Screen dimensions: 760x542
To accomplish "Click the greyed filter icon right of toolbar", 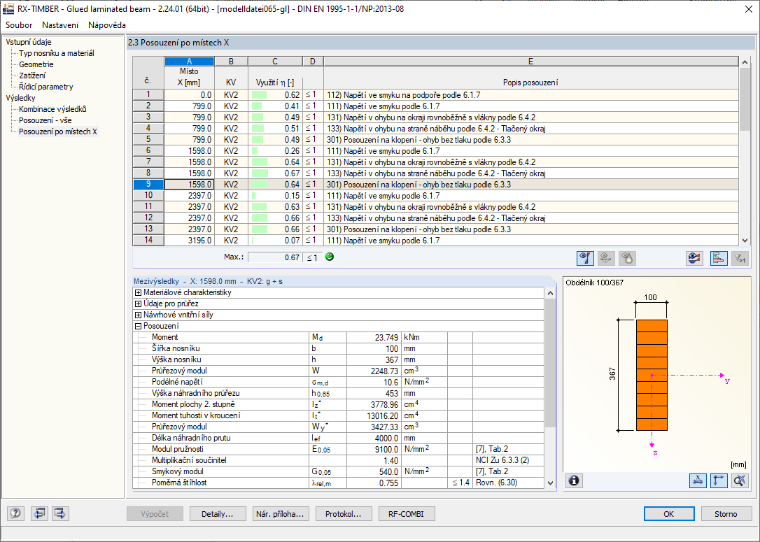I will tap(740, 258).
